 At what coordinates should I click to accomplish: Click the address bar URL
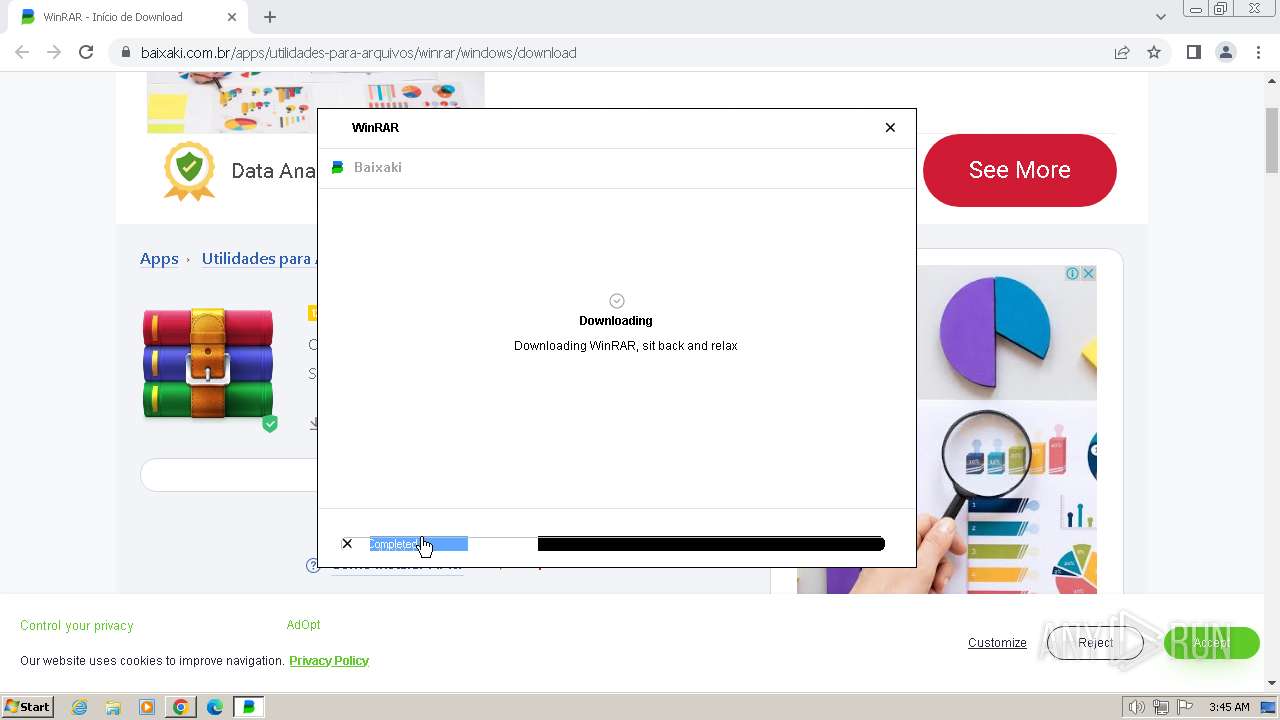point(359,53)
